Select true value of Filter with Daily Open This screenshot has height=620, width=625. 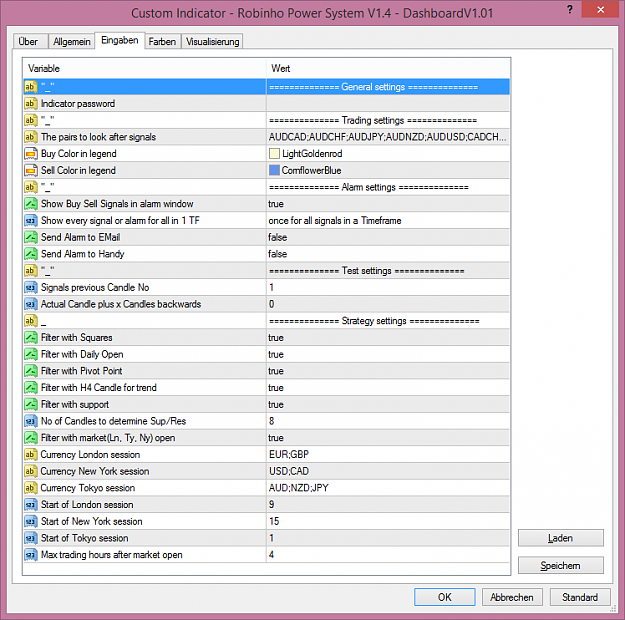388,354
